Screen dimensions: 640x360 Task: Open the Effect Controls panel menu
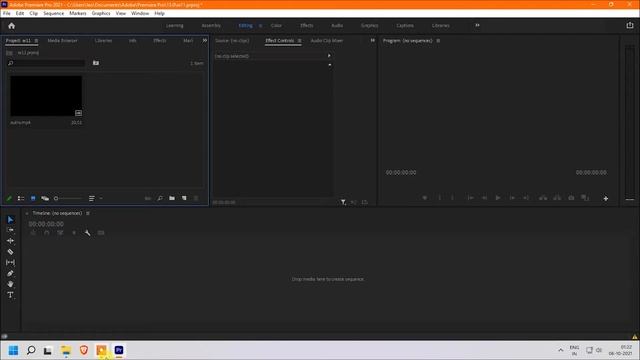click(x=300, y=41)
